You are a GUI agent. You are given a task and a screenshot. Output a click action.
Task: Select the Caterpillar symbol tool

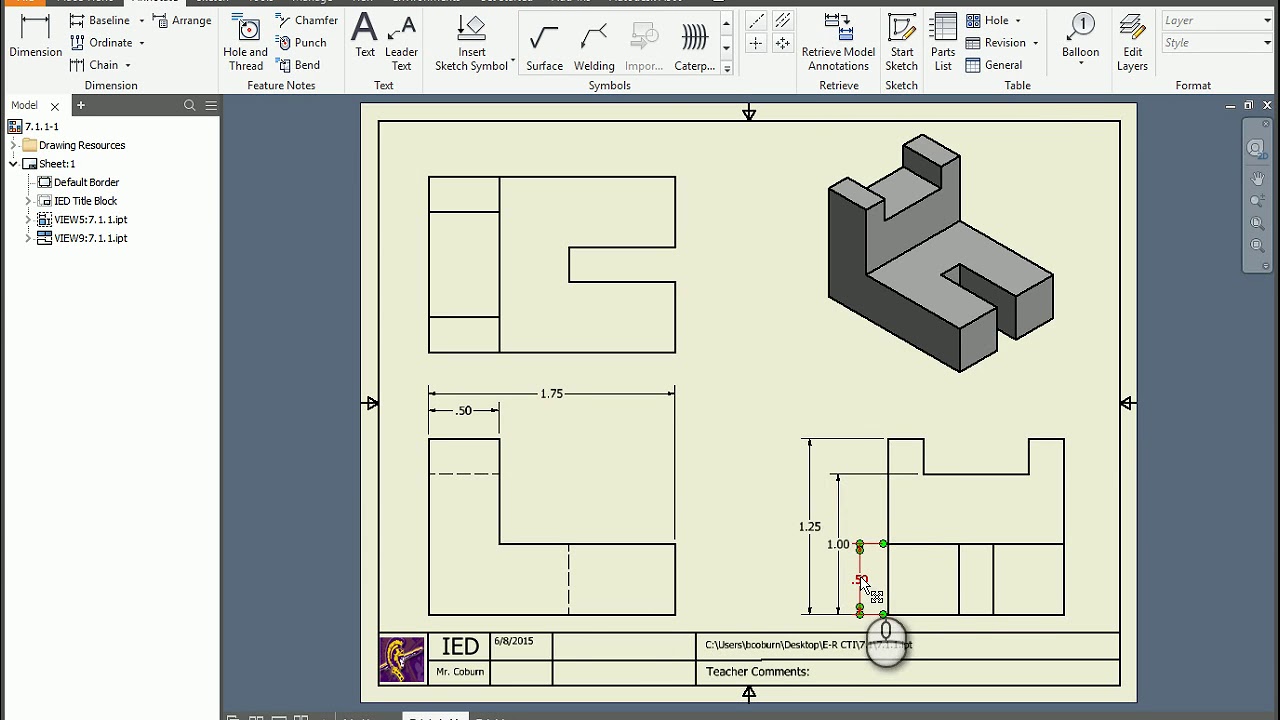694,47
